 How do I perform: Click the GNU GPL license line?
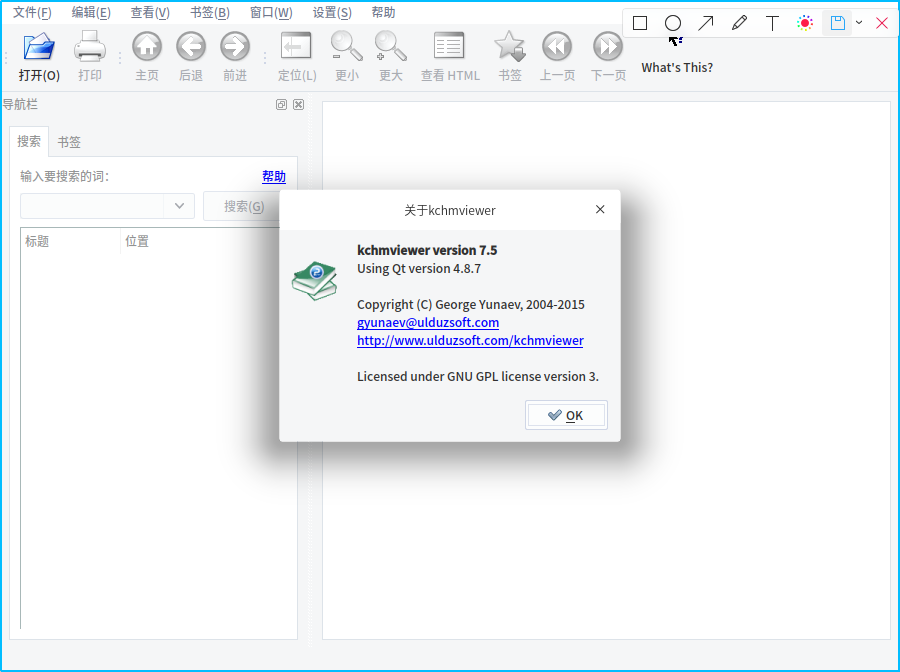[x=478, y=376]
